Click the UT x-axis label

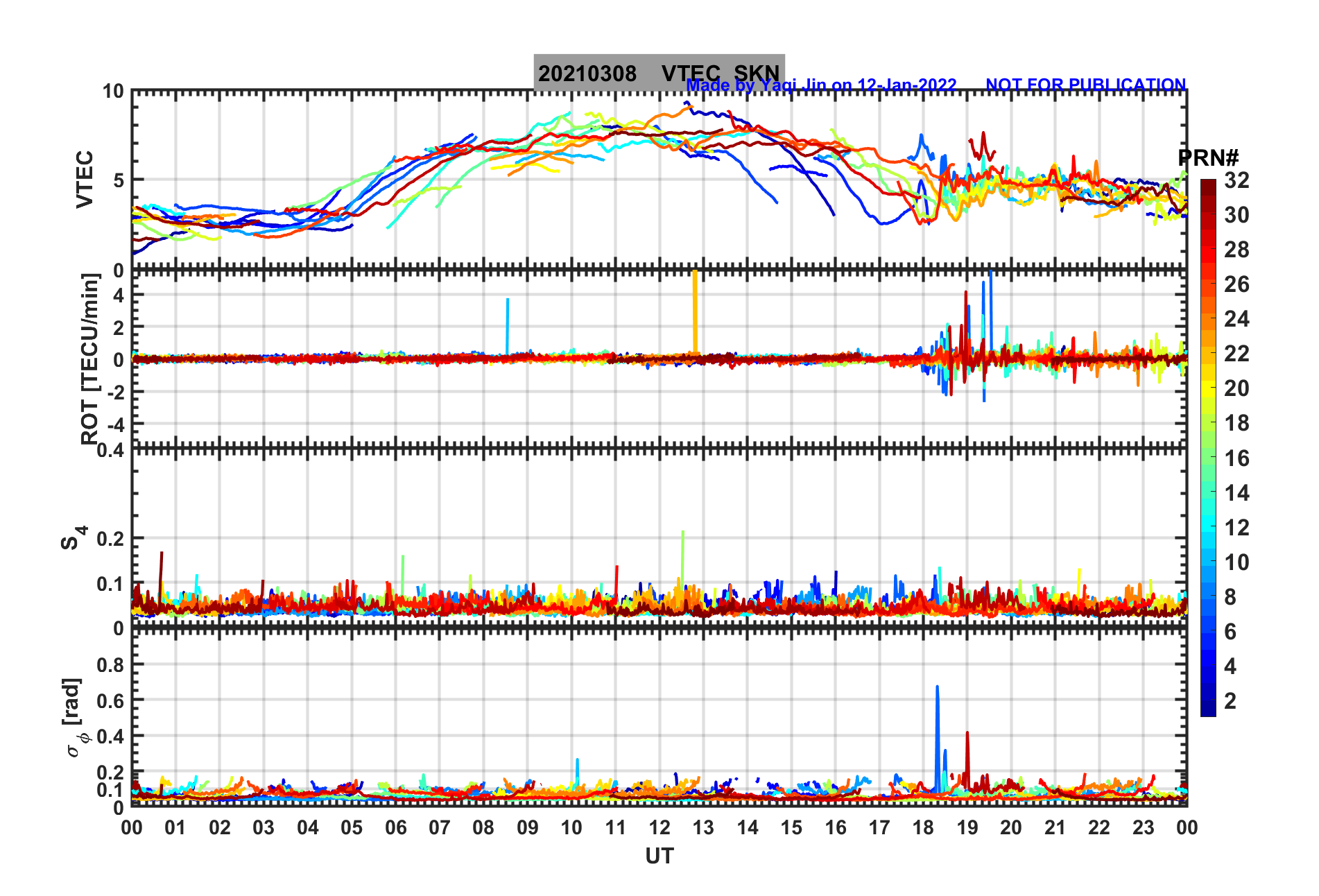tap(659, 856)
